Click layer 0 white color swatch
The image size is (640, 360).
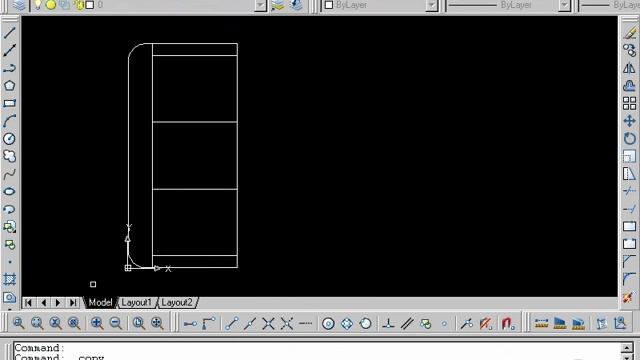pos(90,5)
